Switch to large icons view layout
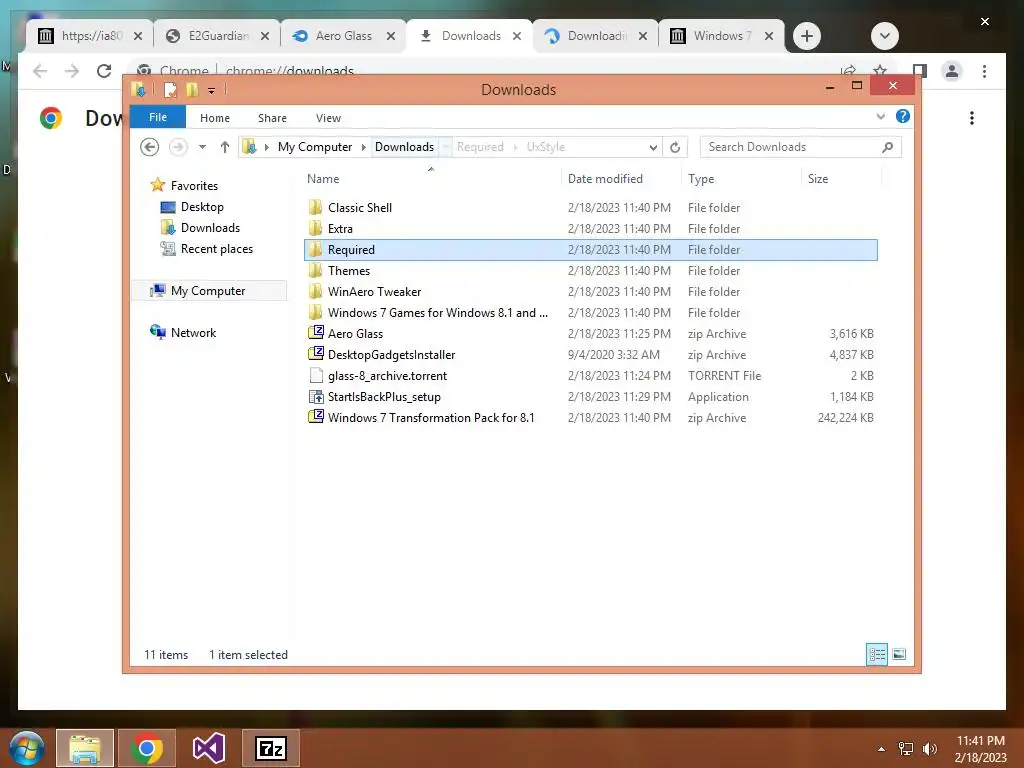1024x768 pixels. tap(899, 654)
